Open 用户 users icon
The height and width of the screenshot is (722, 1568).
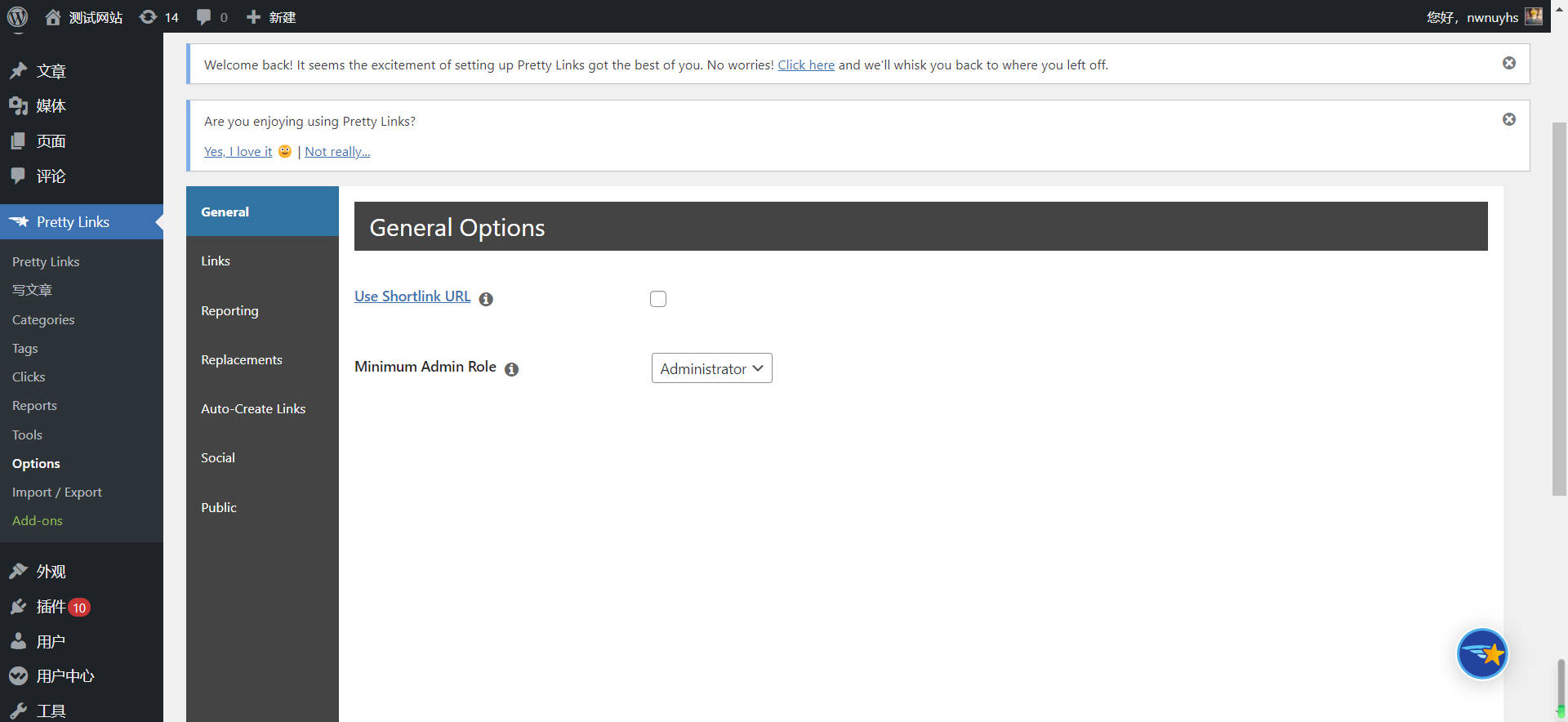18,641
